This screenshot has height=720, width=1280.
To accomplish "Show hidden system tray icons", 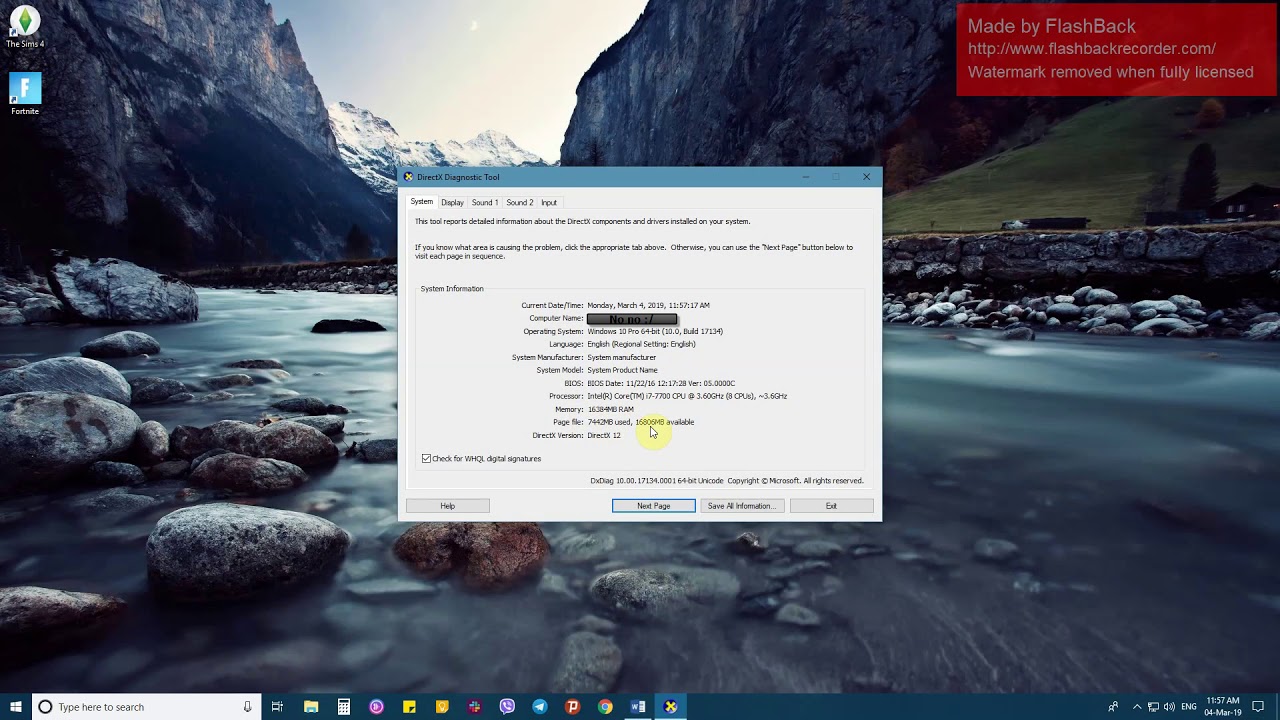I will (x=1137, y=707).
